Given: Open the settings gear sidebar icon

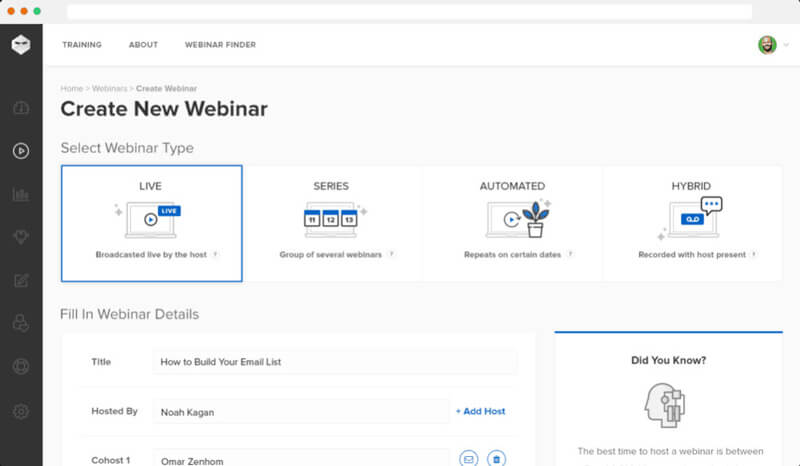Looking at the screenshot, I should (21, 411).
